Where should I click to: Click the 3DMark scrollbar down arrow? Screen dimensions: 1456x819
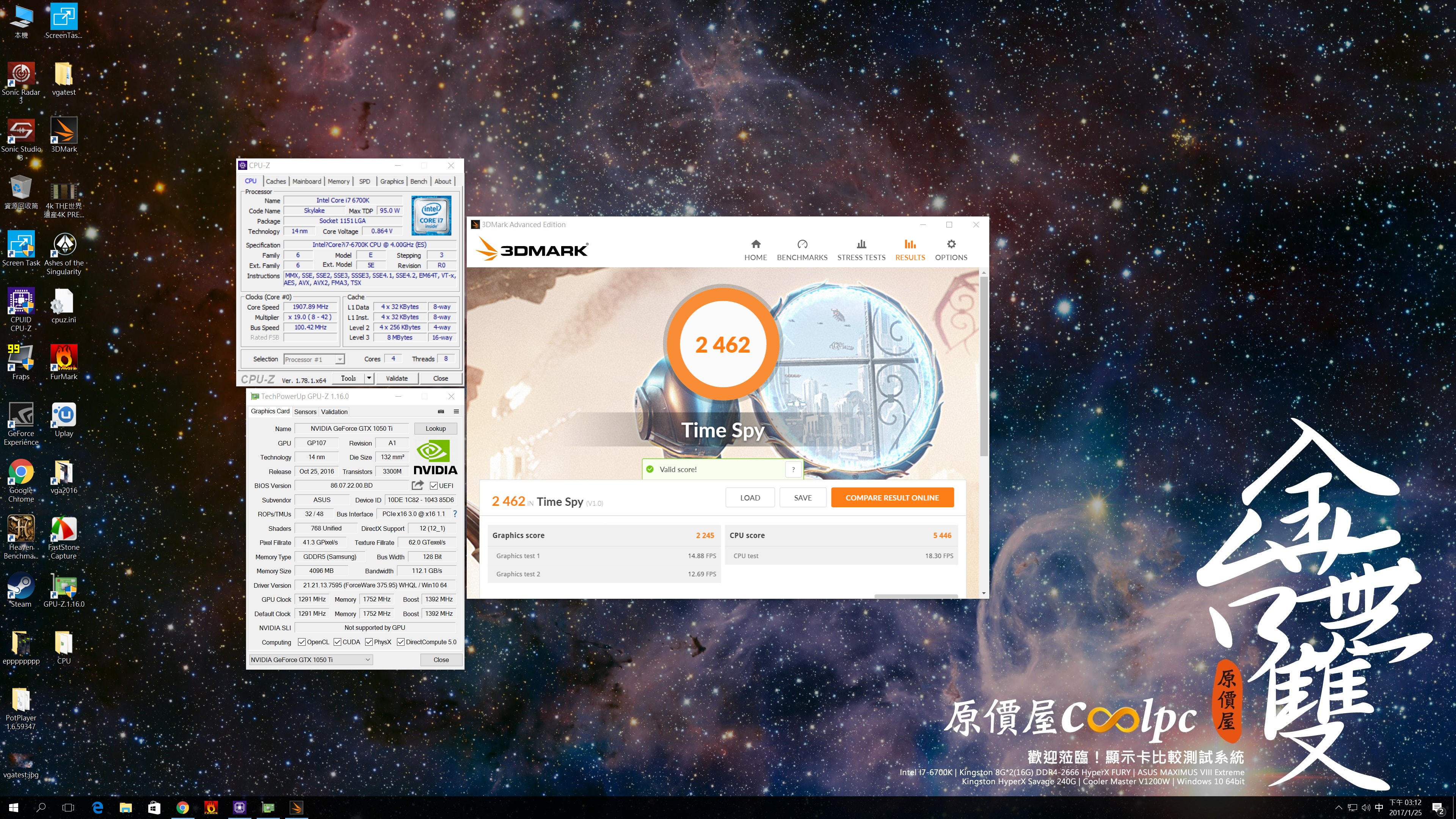tap(984, 593)
